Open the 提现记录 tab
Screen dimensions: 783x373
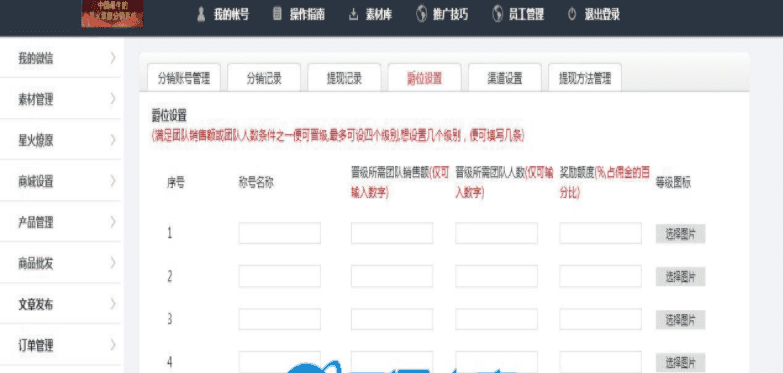[344, 78]
